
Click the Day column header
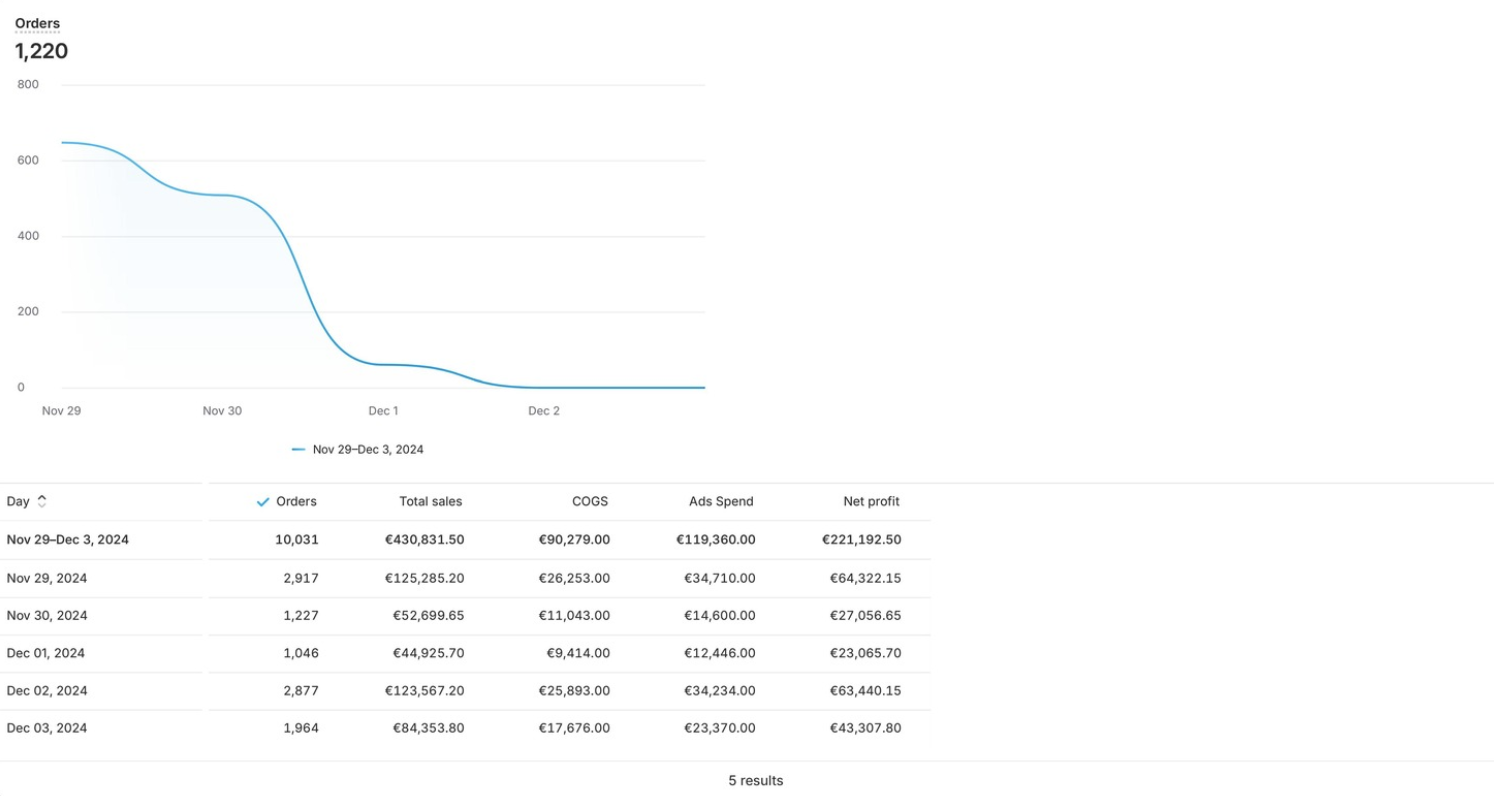click(x=18, y=502)
